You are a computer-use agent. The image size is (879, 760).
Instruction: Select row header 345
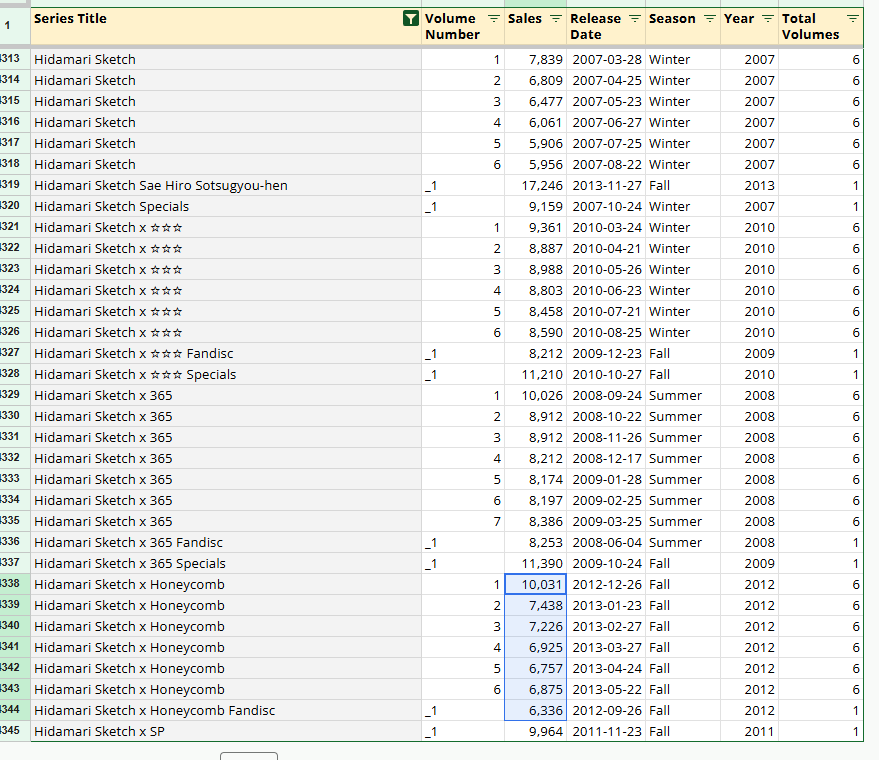(x=15, y=731)
